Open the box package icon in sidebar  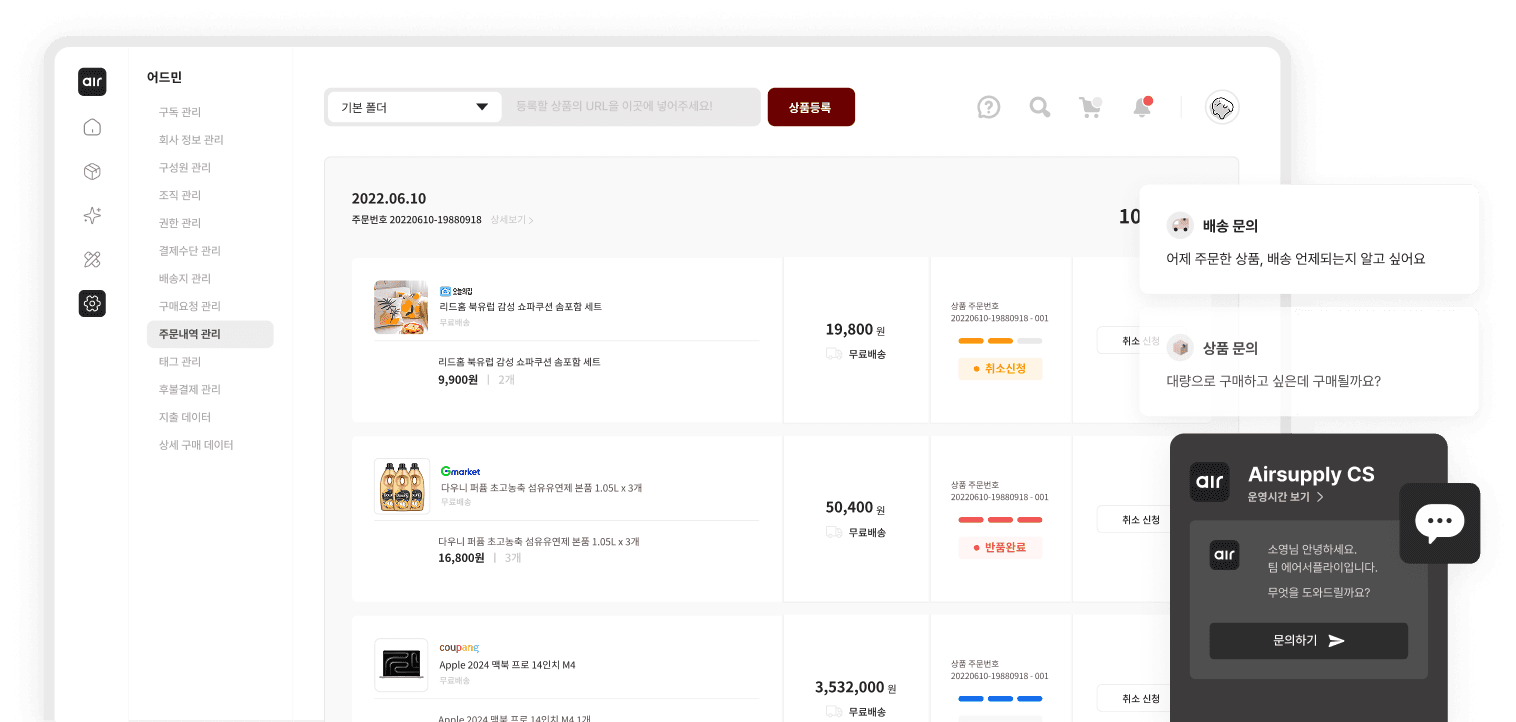pos(92,172)
